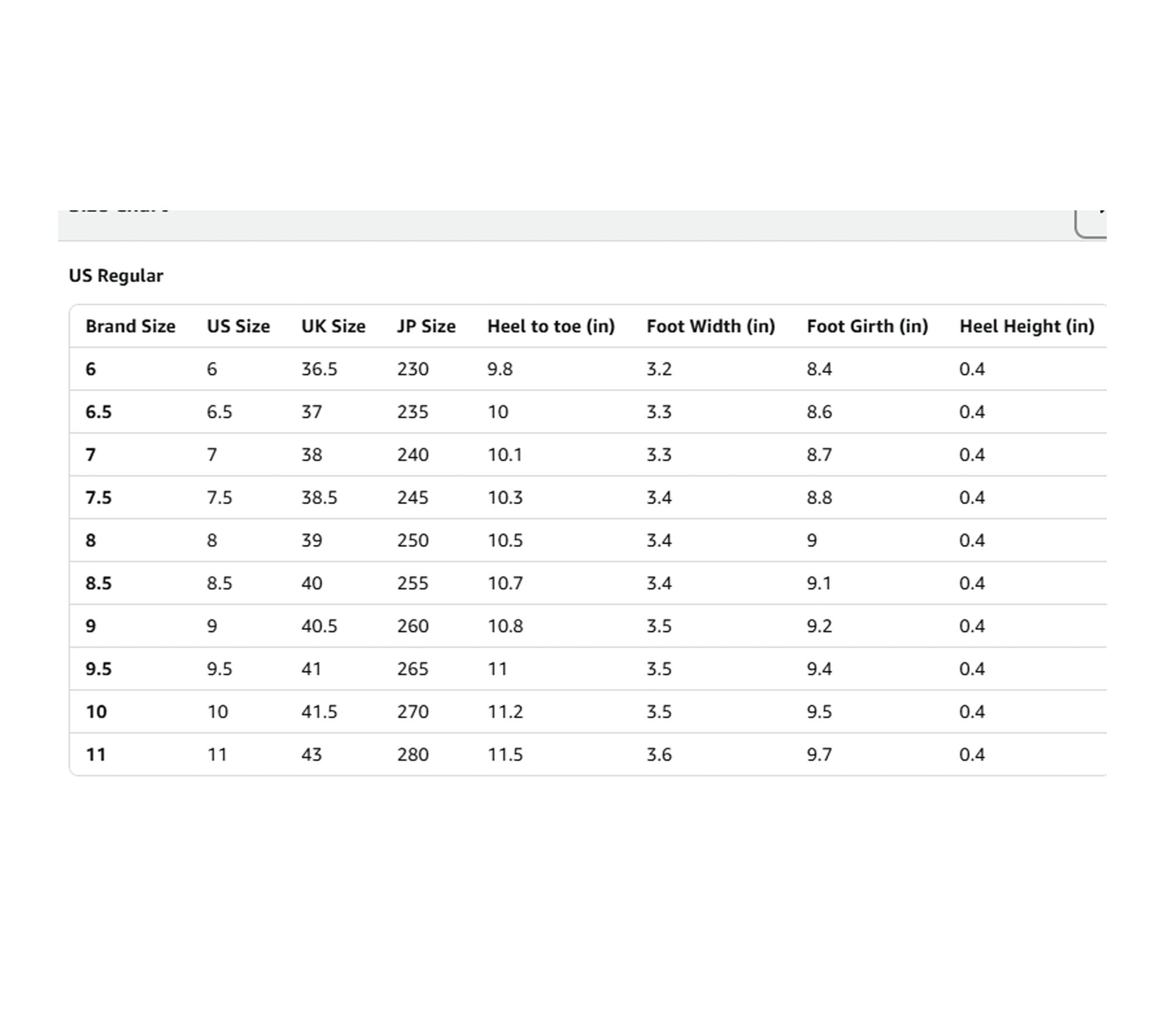
Task: Click the Foot Width (in) header
Action: [x=711, y=326]
